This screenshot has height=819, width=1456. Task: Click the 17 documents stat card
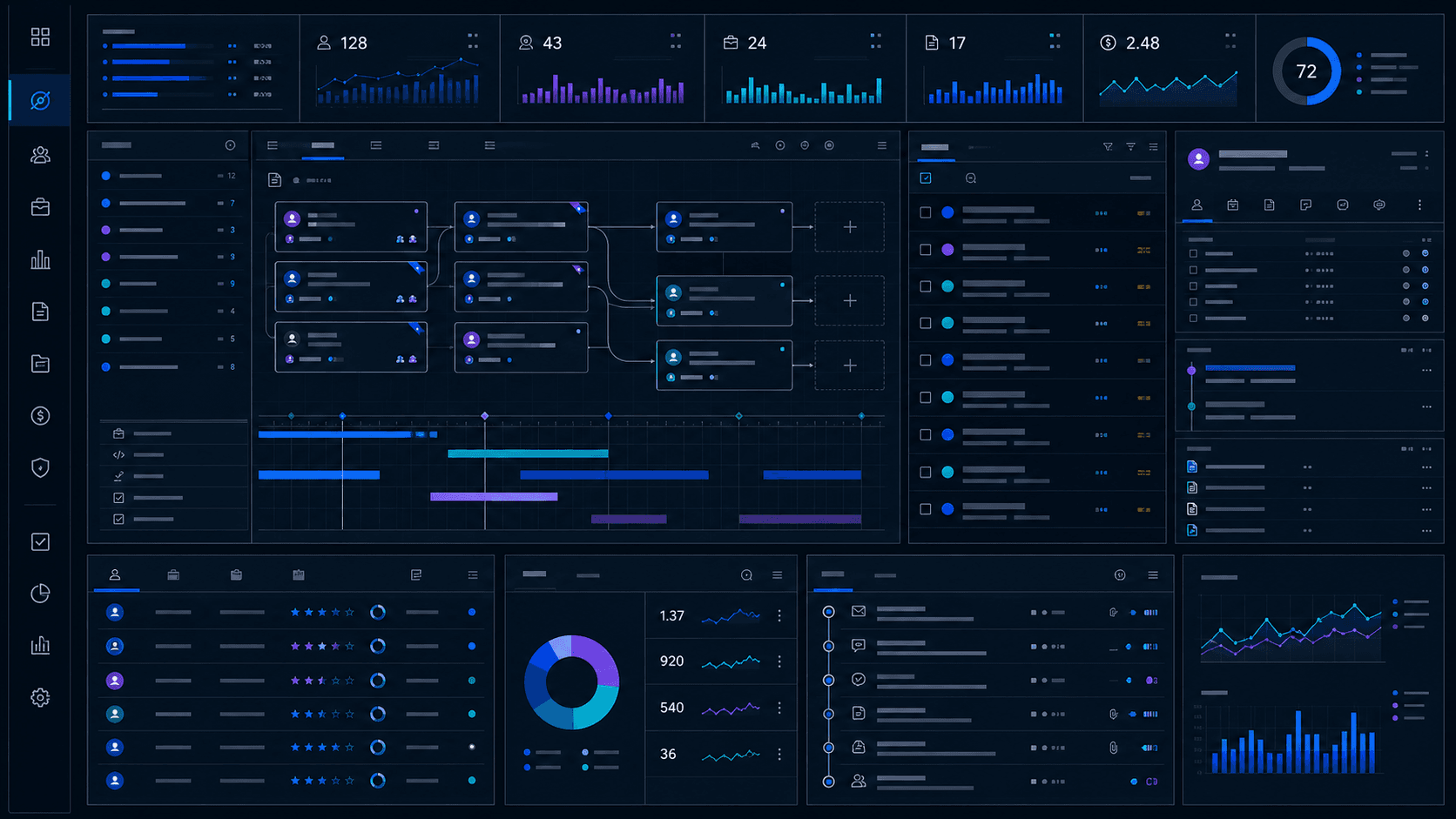(994, 68)
